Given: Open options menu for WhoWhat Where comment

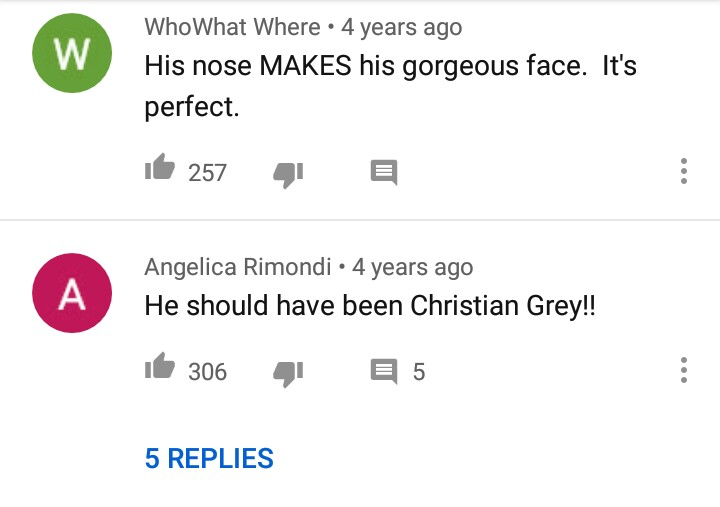Looking at the screenshot, I should (x=684, y=171).
